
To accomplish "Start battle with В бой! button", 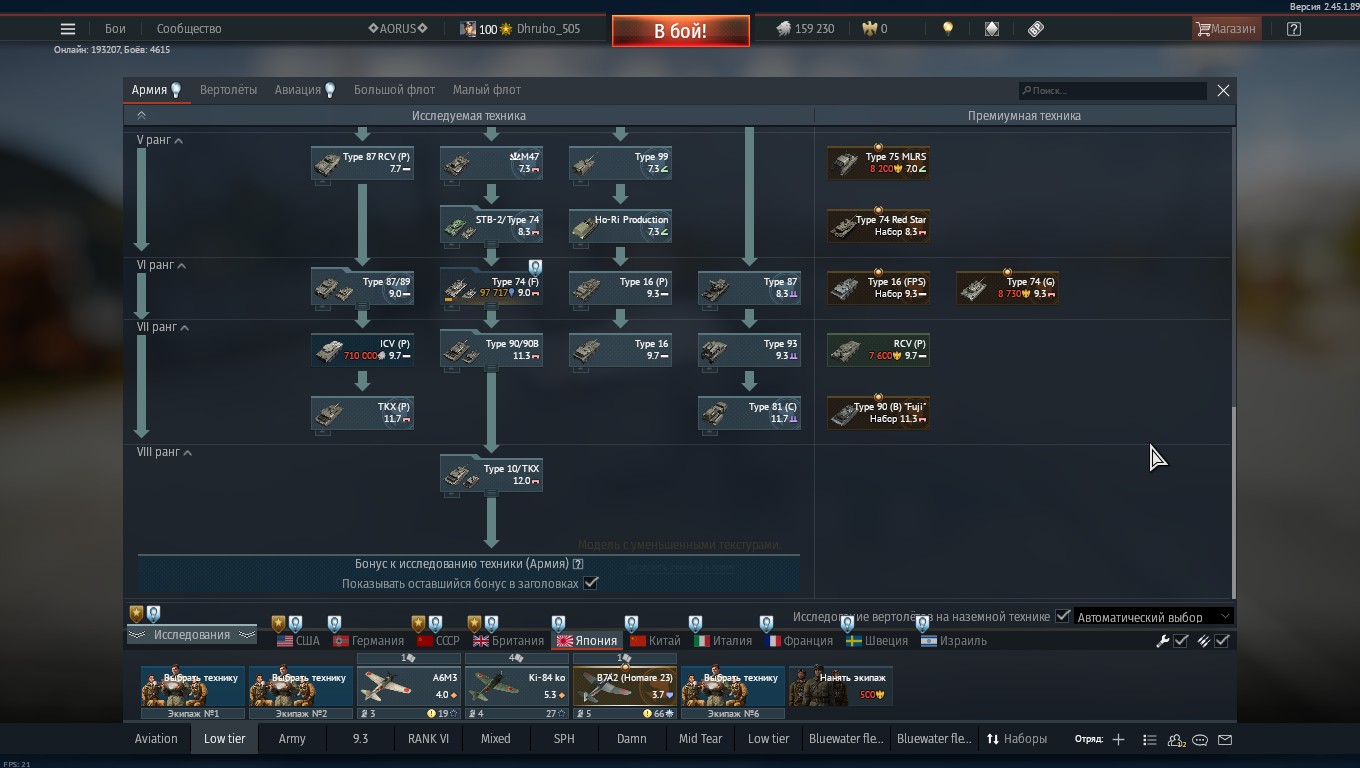I will tap(681, 31).
